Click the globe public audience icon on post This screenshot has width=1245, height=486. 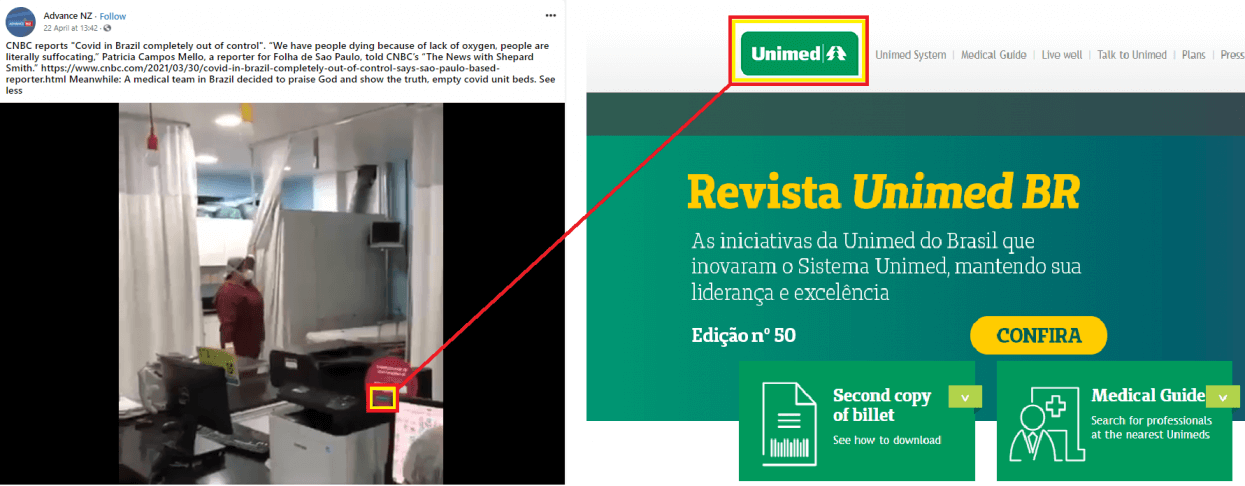tap(107, 28)
